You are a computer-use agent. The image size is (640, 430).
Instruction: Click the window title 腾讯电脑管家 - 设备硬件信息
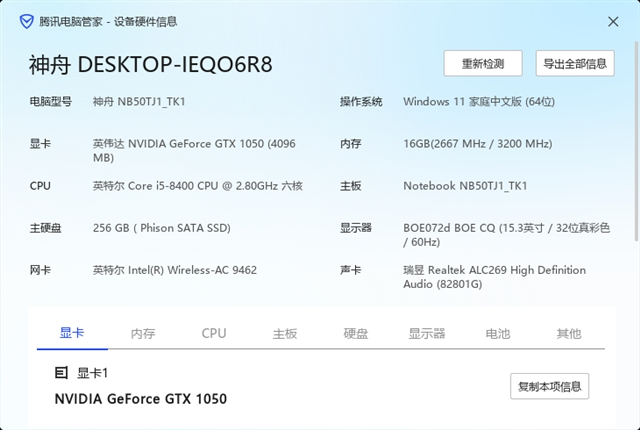108,22
